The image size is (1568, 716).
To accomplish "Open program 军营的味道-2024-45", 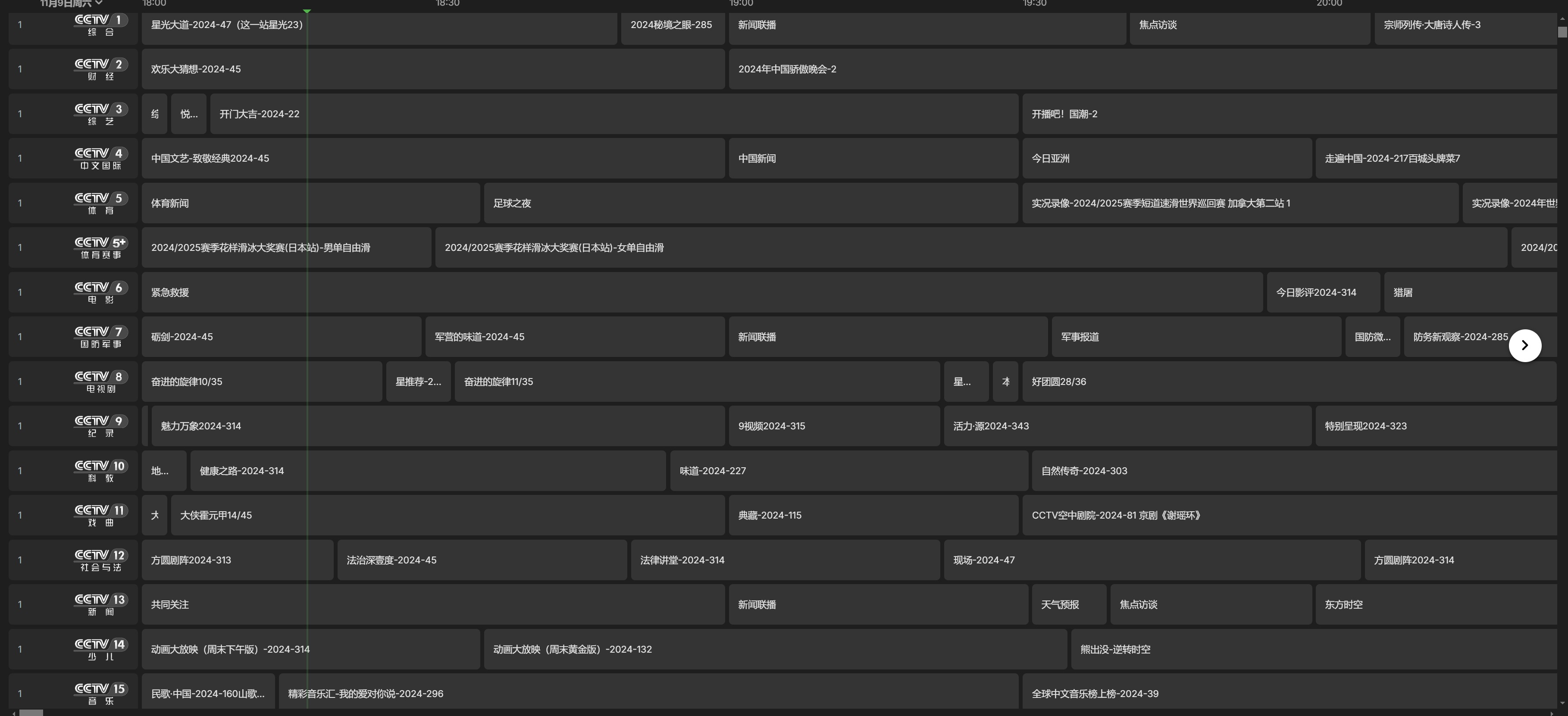I will (575, 337).
